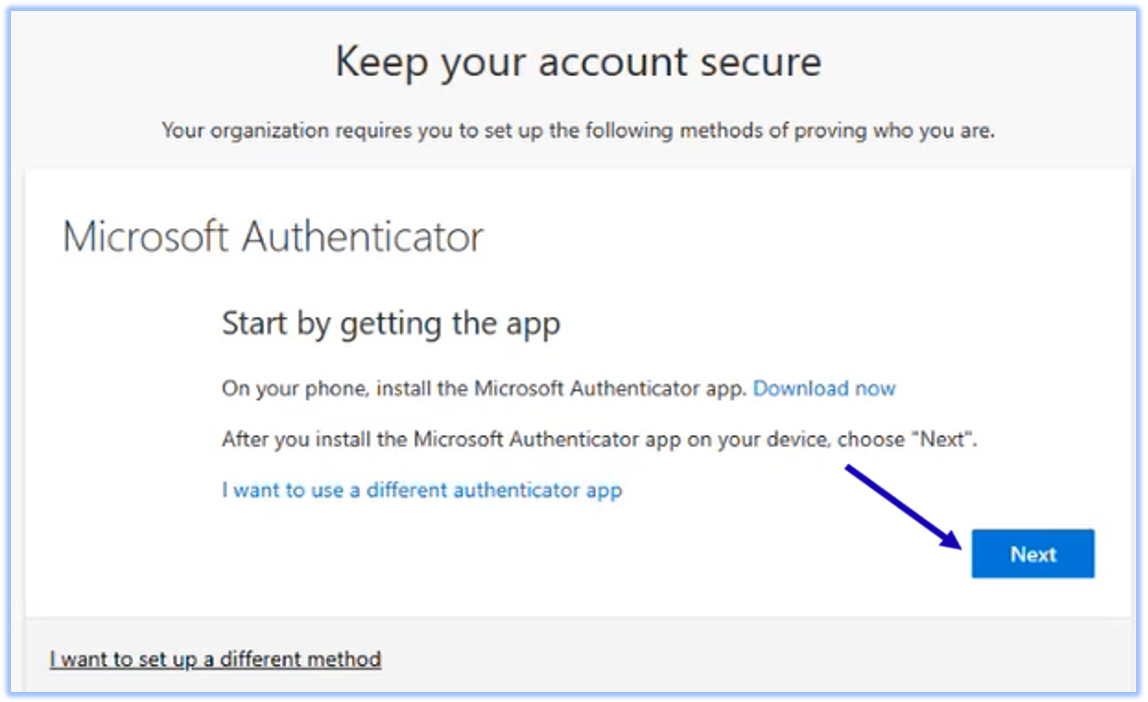Click the word "app" in the subheading
This screenshot has height=702, width=1148.
coord(533,326)
